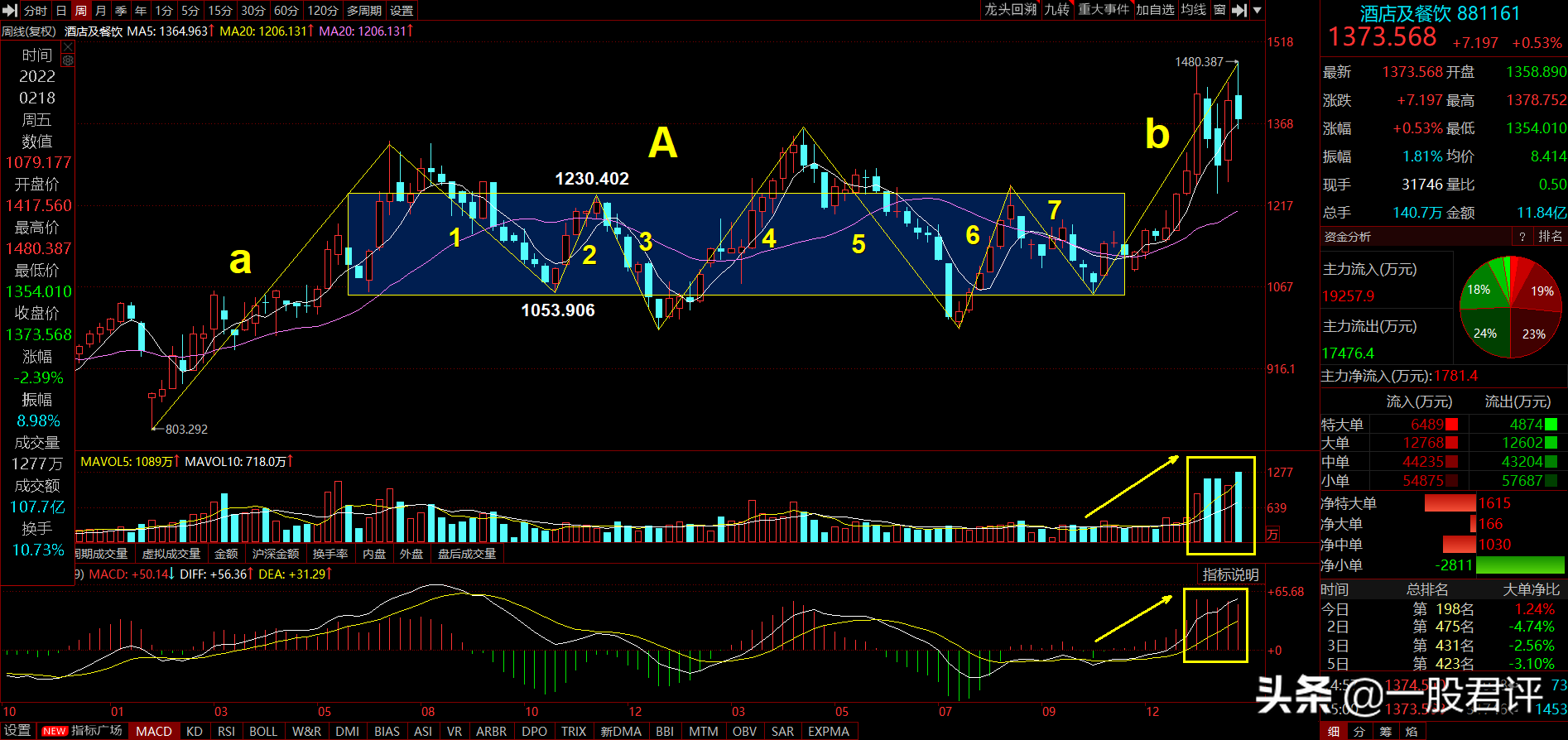Click the 万 volume unit icon
Screen dimensions: 1568x740
point(1272,535)
